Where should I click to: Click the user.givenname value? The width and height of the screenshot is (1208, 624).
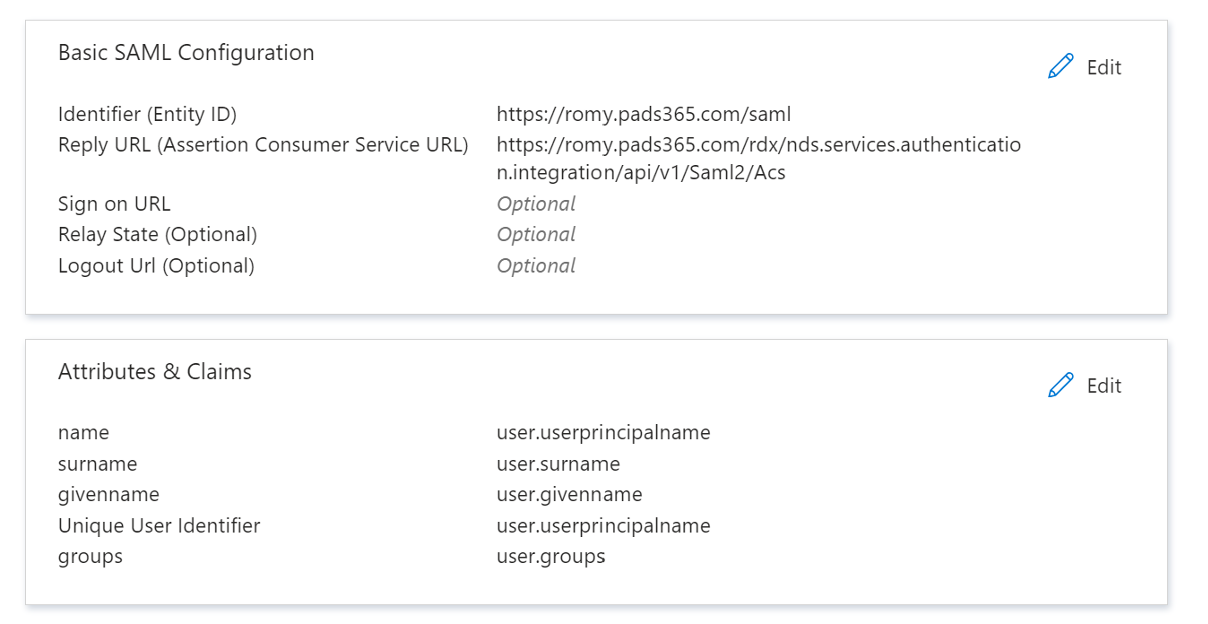pos(570,495)
